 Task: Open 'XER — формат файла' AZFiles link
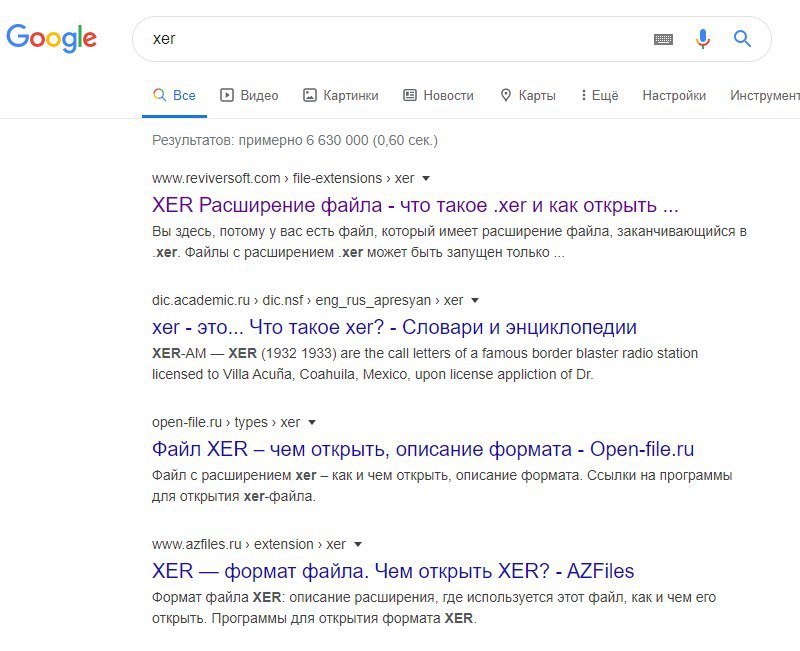click(x=393, y=571)
